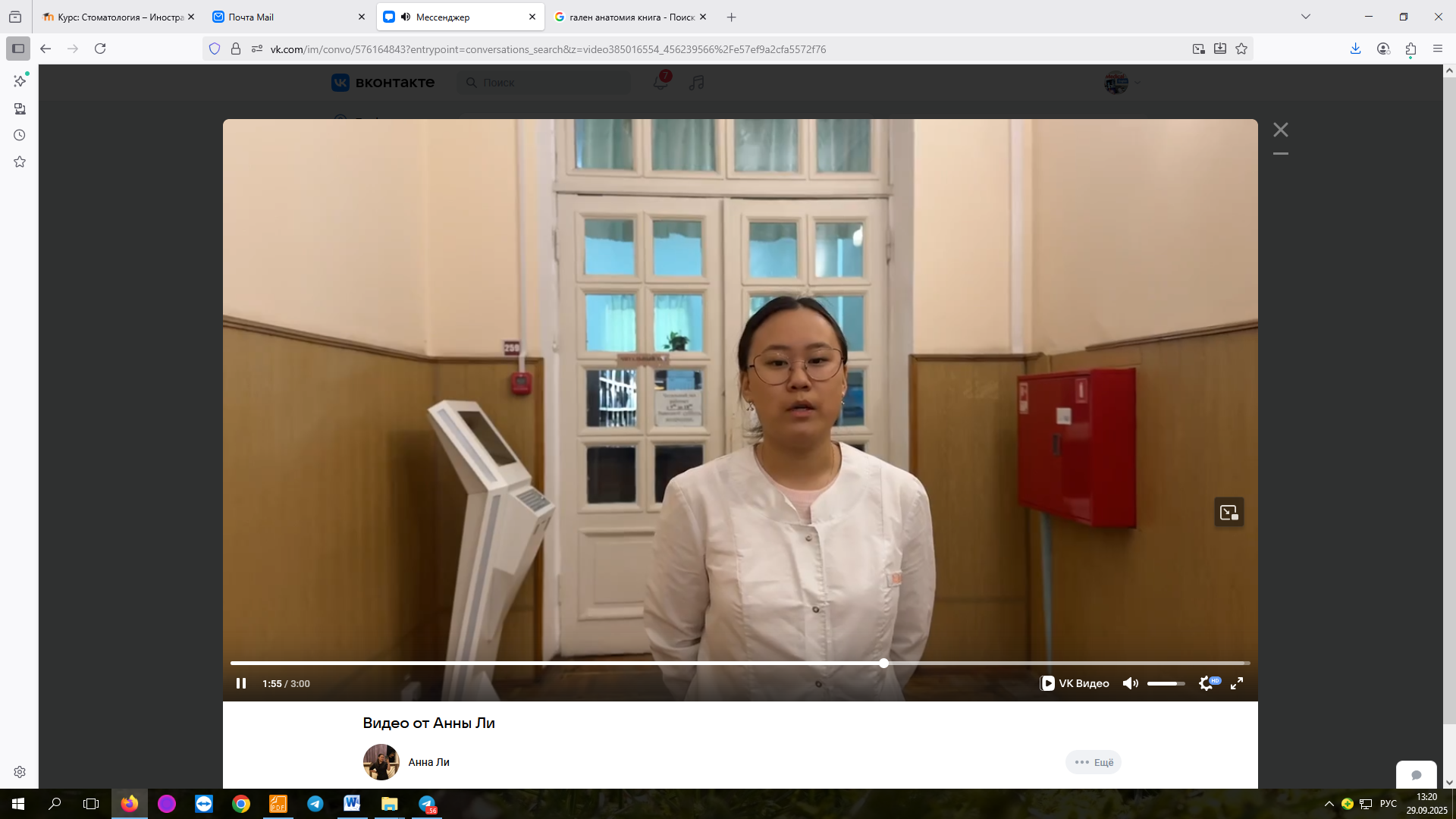This screenshot has height=819, width=1456.
Task: Bookmark this page with the star icon
Action: (1241, 49)
